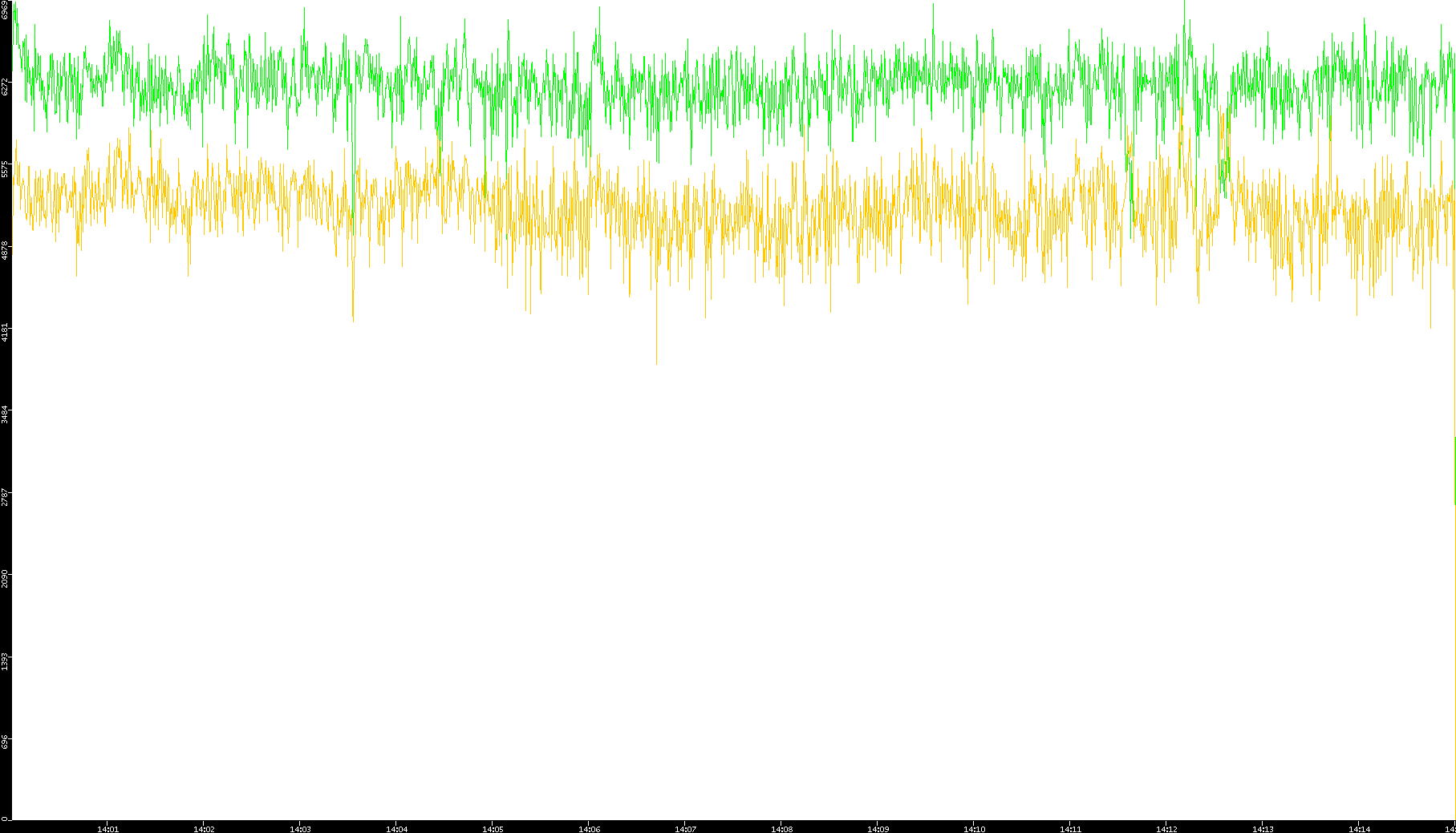
Task: Click the 14:01 time axis label
Action: (x=107, y=829)
